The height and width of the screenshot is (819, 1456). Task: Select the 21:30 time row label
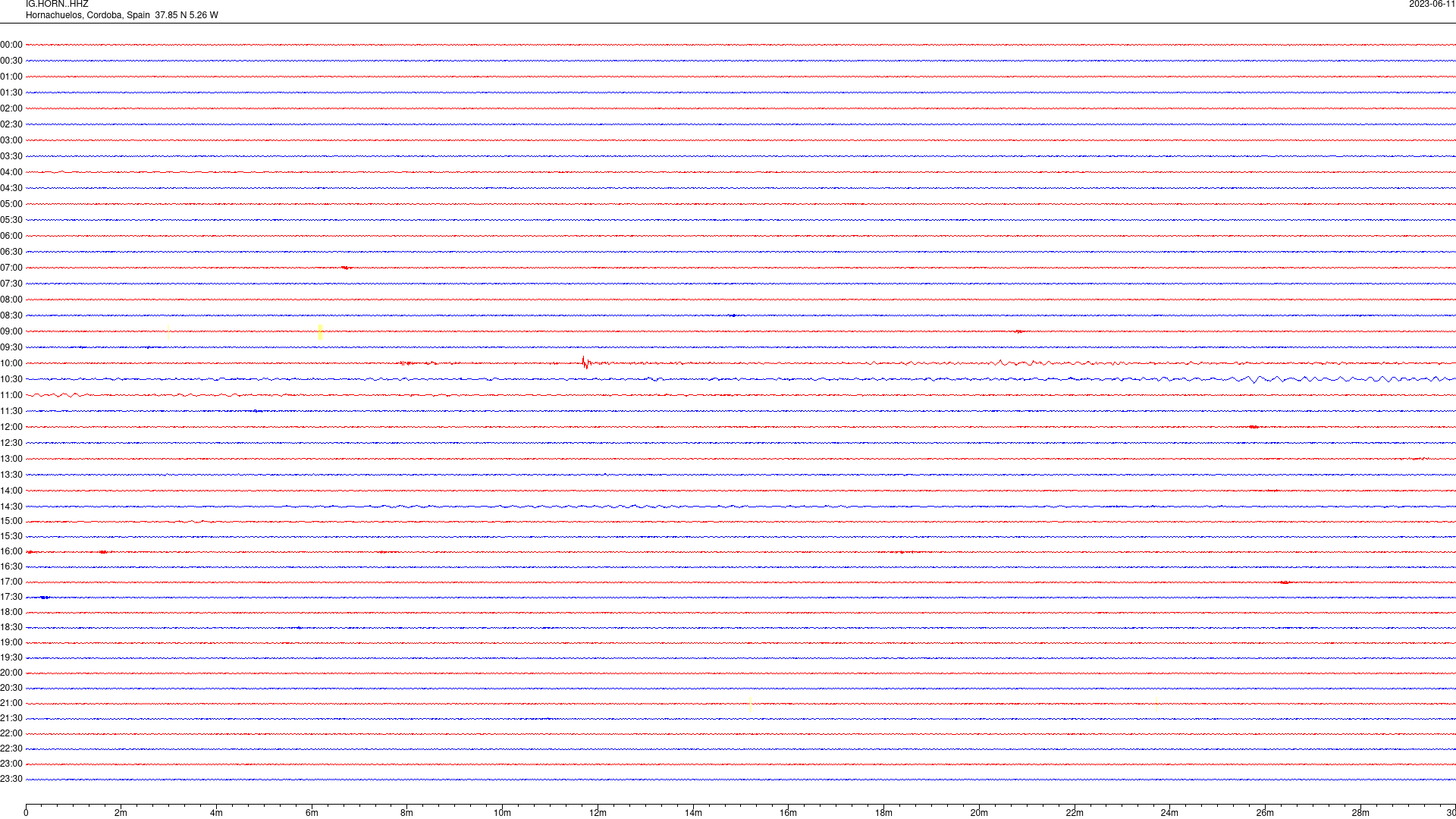(11, 718)
